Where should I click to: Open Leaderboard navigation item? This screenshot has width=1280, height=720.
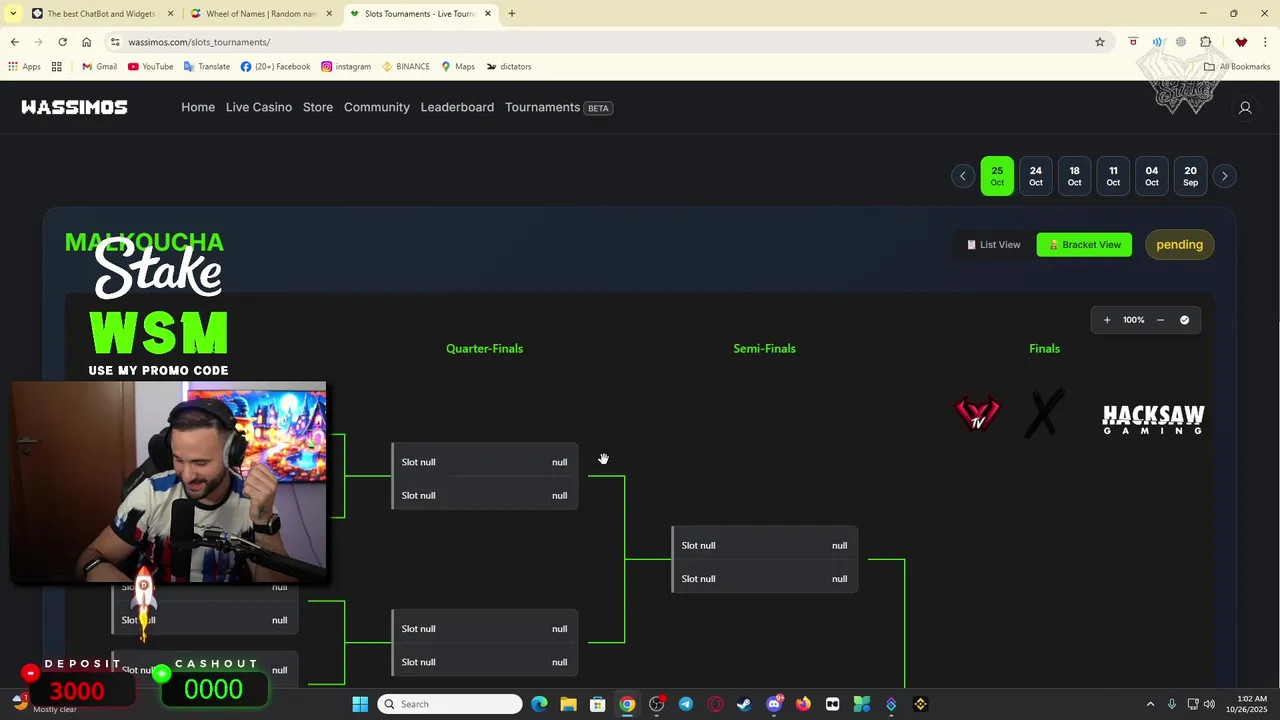tap(457, 107)
